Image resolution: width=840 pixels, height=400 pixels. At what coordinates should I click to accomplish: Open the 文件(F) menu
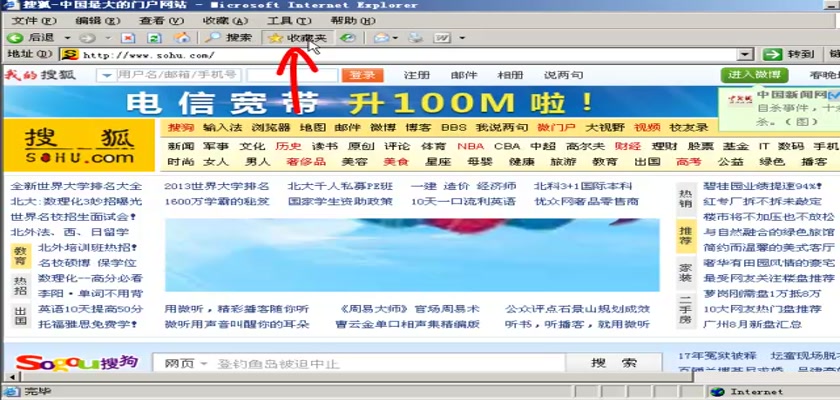33,21
